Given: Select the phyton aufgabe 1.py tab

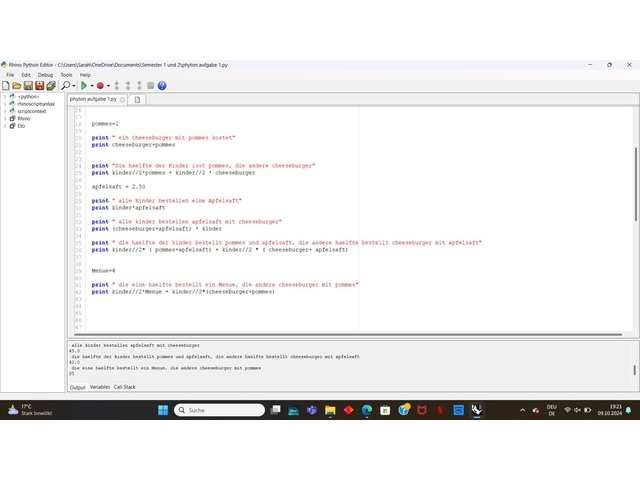Looking at the screenshot, I should pos(93,99).
